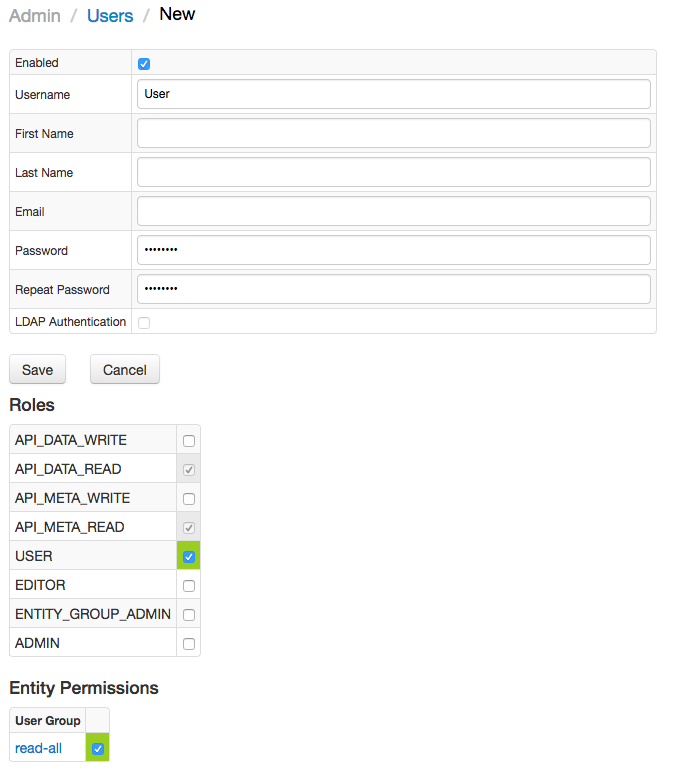
Task: Click the Cancel button
Action: click(x=125, y=369)
